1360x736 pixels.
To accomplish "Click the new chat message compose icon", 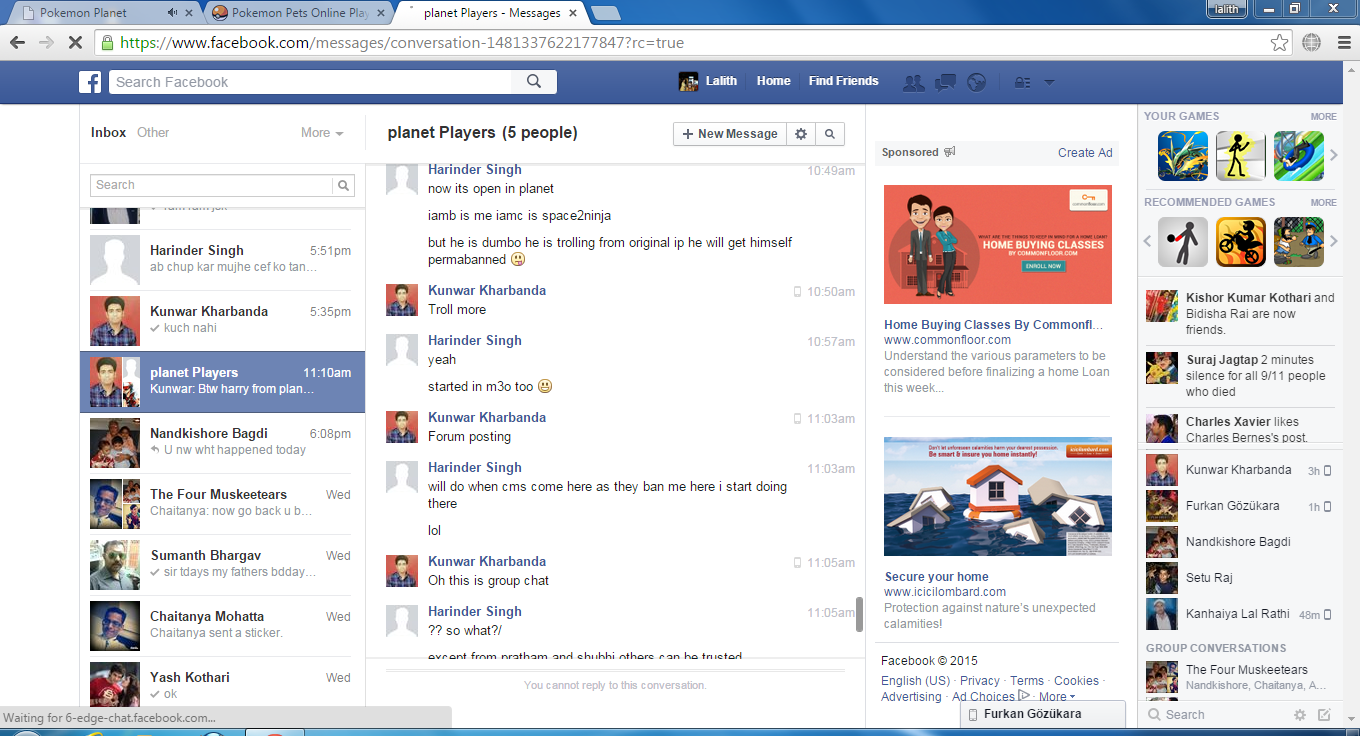I will coord(1324,715).
